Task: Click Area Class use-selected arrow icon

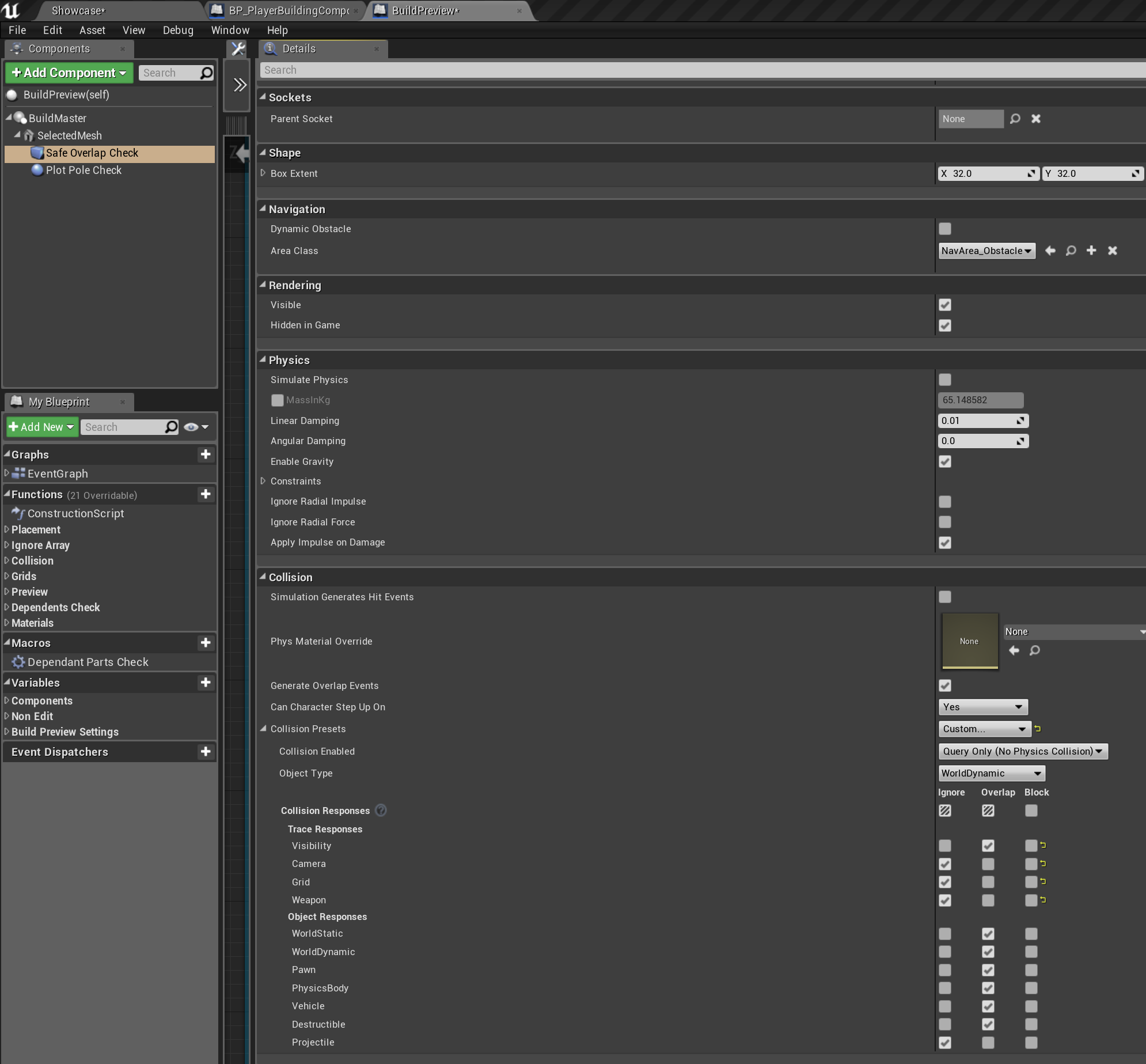Action: (1050, 251)
